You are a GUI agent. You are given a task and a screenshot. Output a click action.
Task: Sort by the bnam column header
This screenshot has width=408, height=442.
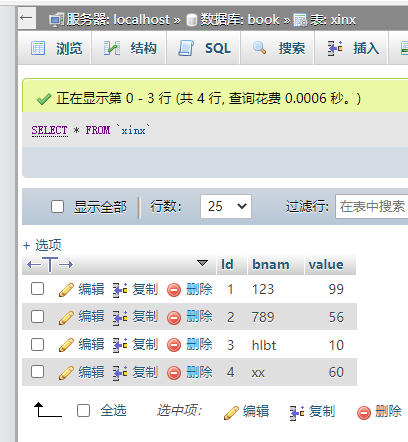tap(271, 265)
